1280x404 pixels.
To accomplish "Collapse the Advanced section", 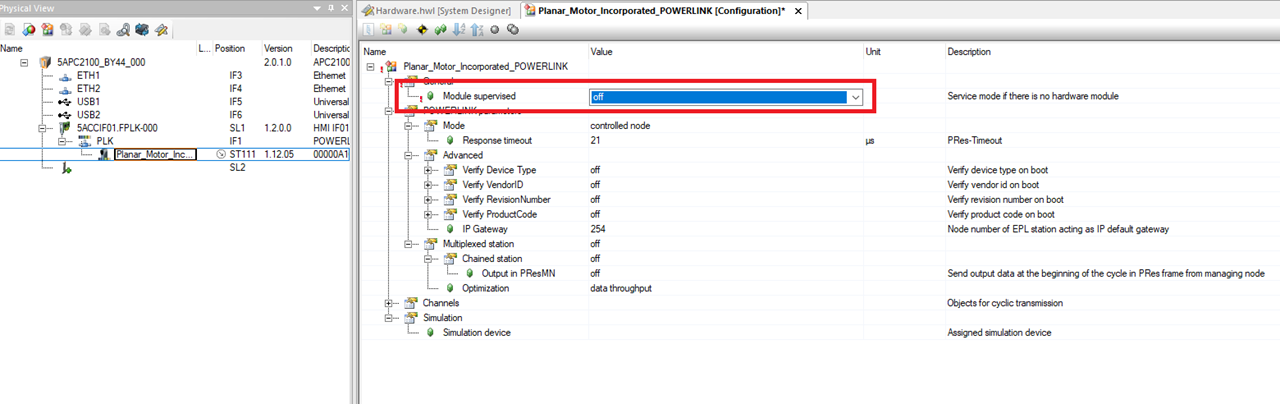I will point(408,156).
